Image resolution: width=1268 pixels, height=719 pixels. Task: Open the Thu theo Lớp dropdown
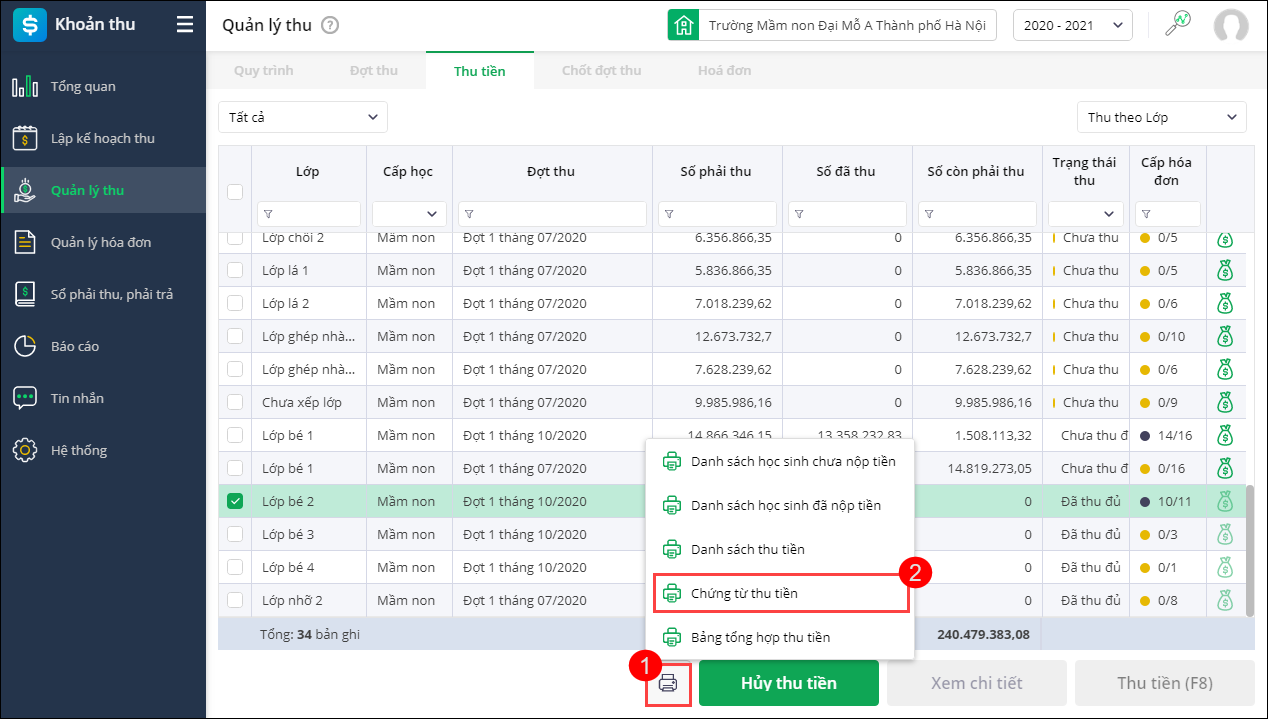pos(1161,117)
